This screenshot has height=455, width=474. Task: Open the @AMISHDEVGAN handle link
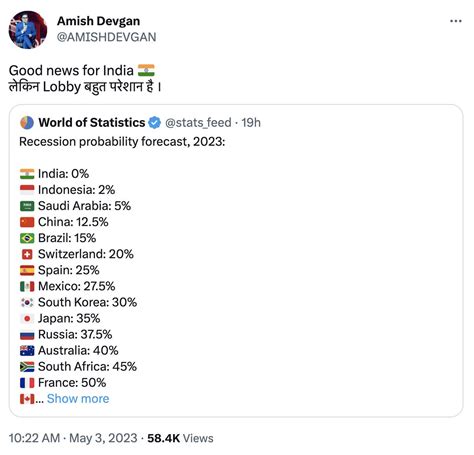106,37
